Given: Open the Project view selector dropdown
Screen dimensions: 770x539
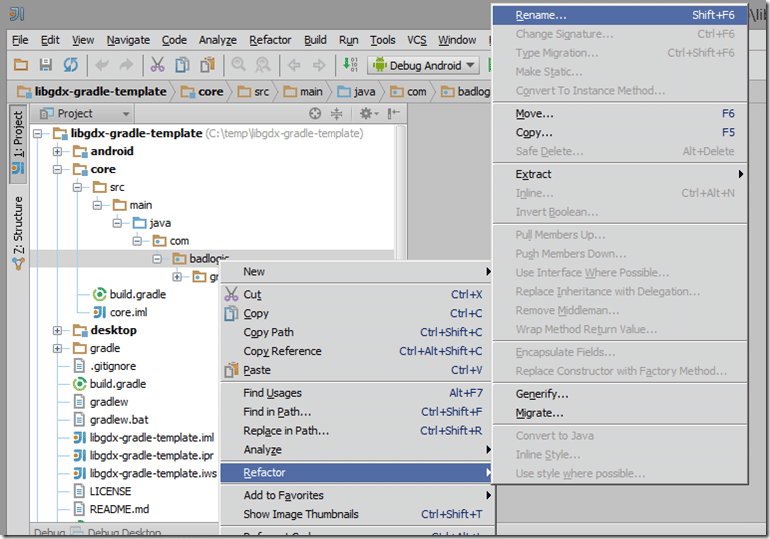Looking at the screenshot, I should 84,114.
